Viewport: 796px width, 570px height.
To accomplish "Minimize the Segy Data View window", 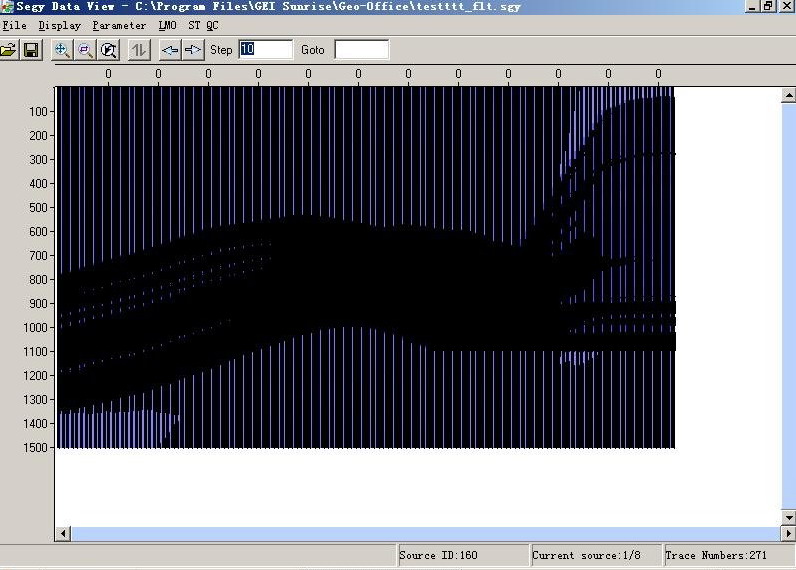I will click(x=753, y=6).
